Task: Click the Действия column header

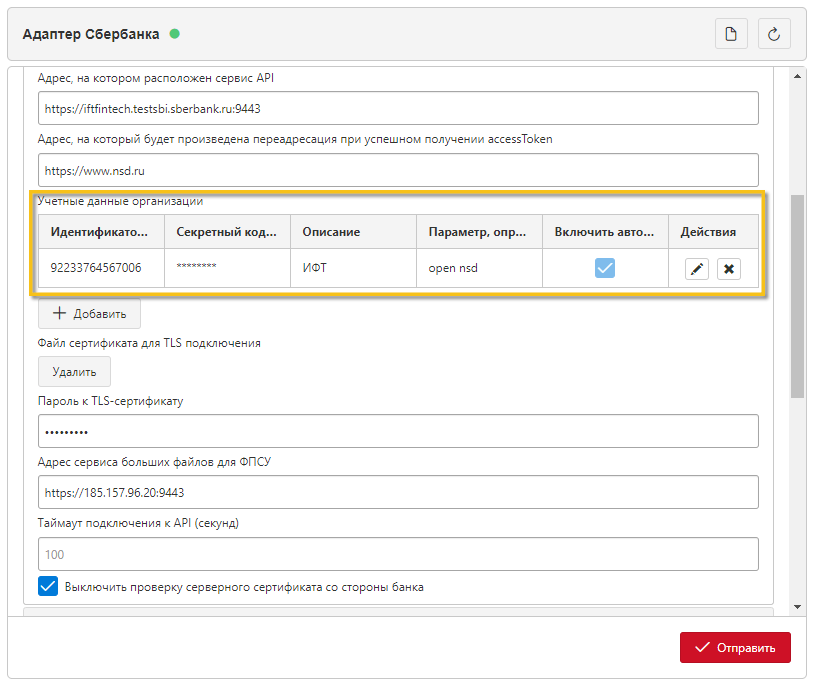Action: [x=713, y=232]
